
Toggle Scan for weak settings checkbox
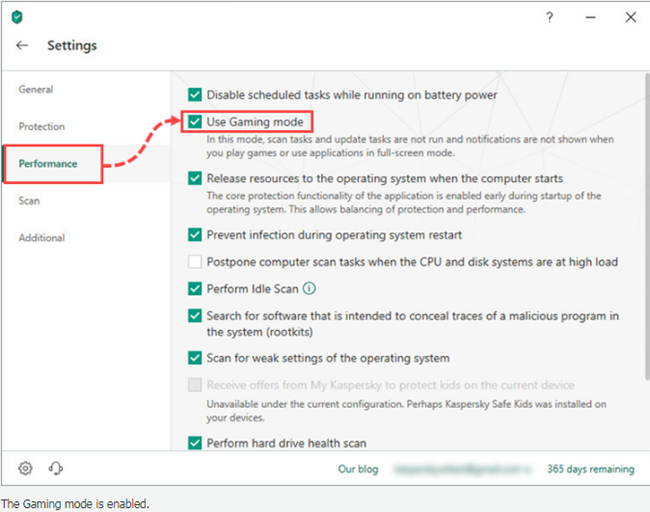195,358
